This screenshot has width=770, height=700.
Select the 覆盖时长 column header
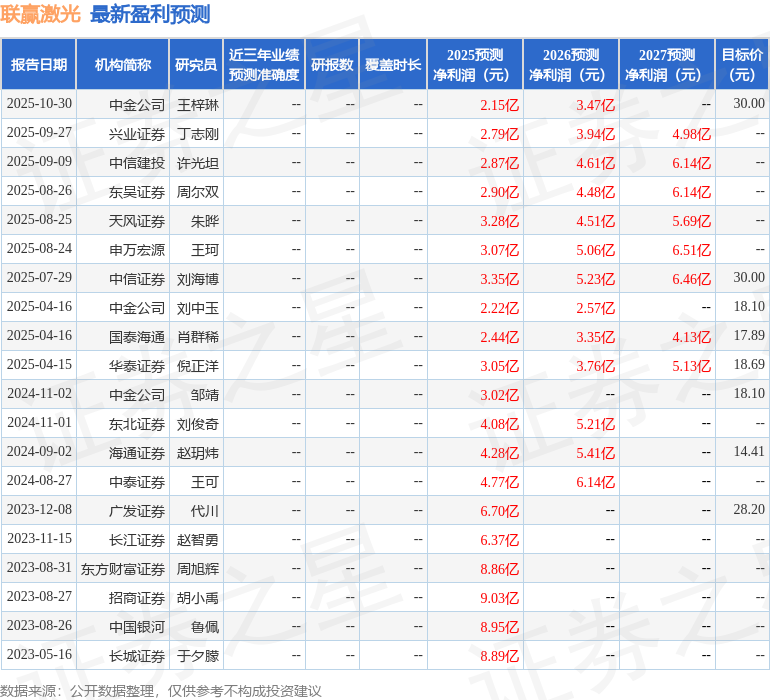(x=393, y=65)
